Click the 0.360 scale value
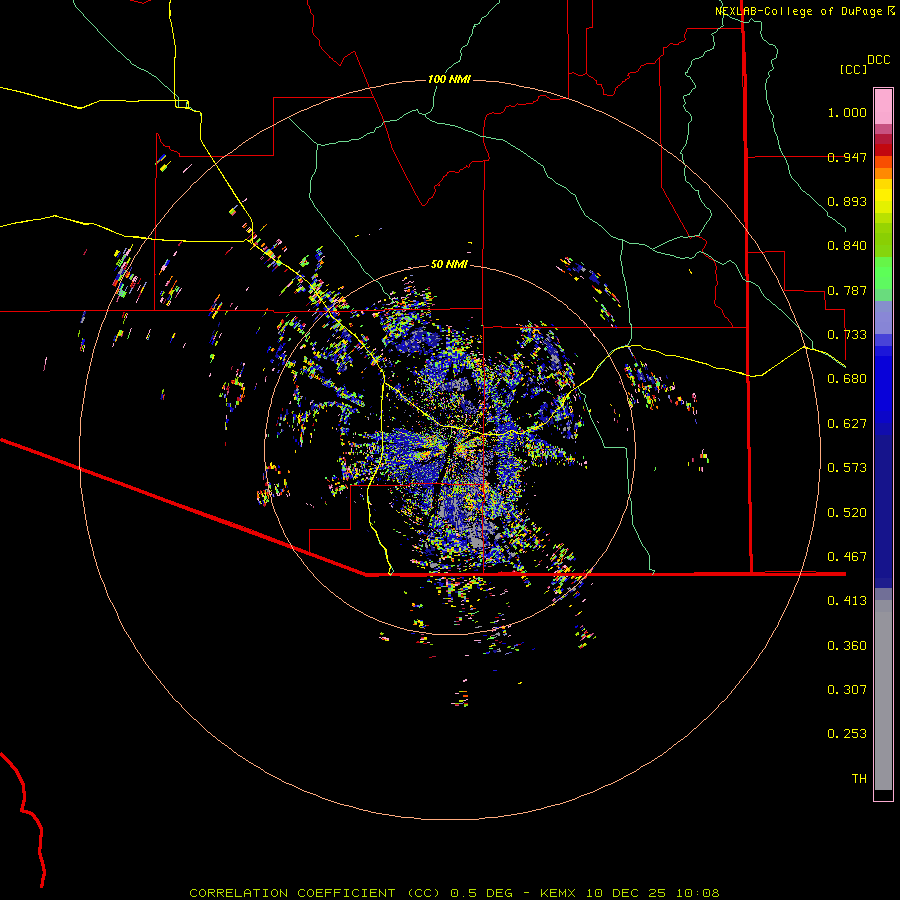Viewport: 900px width, 900px height. point(847,646)
